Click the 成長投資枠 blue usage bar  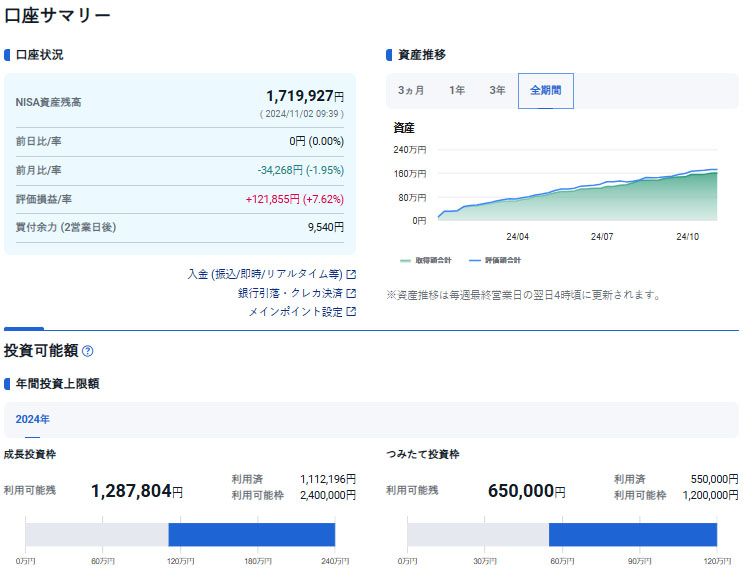[x=251, y=534]
